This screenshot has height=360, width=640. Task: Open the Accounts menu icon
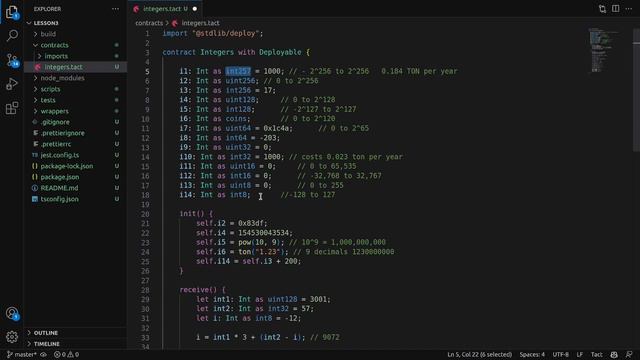[x=11, y=313]
